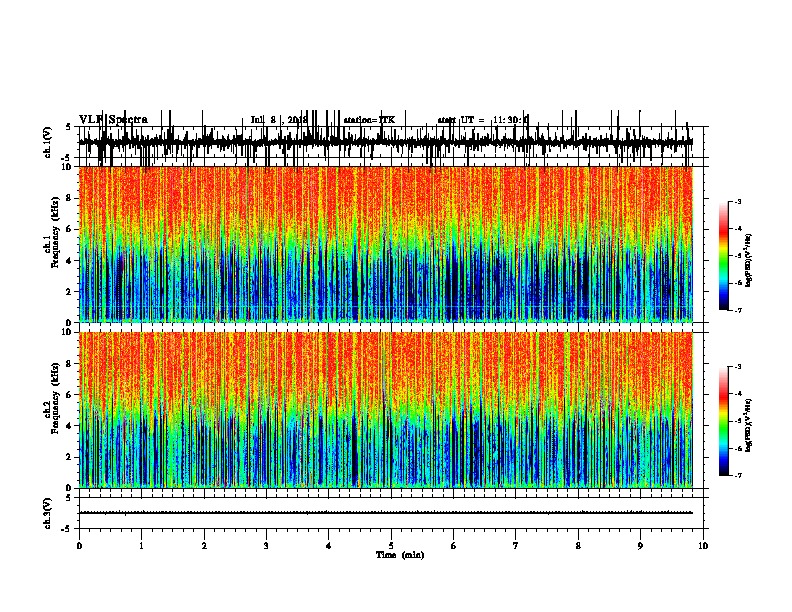Click the time axis tick label "7"
792x612 pixels.
516,546
